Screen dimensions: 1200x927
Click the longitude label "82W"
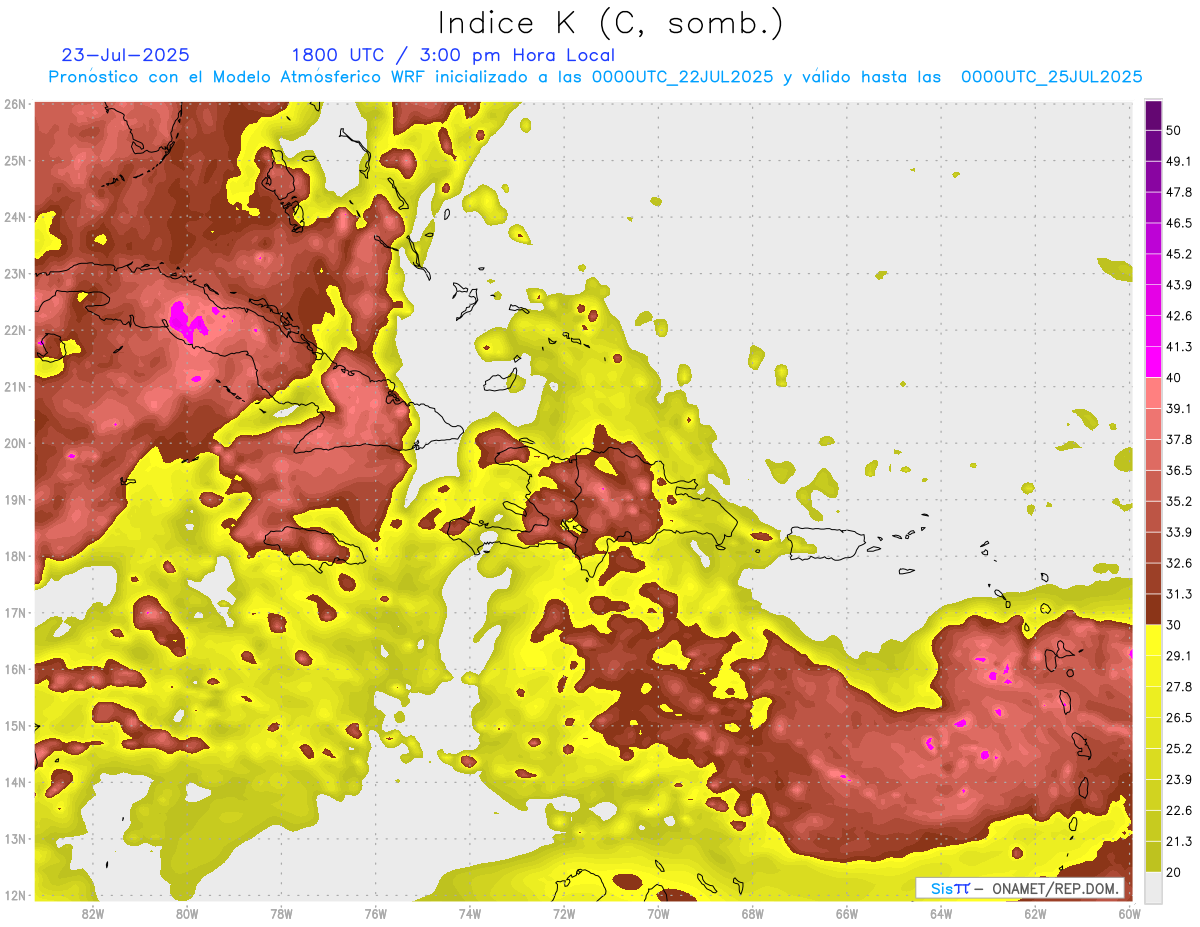click(x=92, y=913)
